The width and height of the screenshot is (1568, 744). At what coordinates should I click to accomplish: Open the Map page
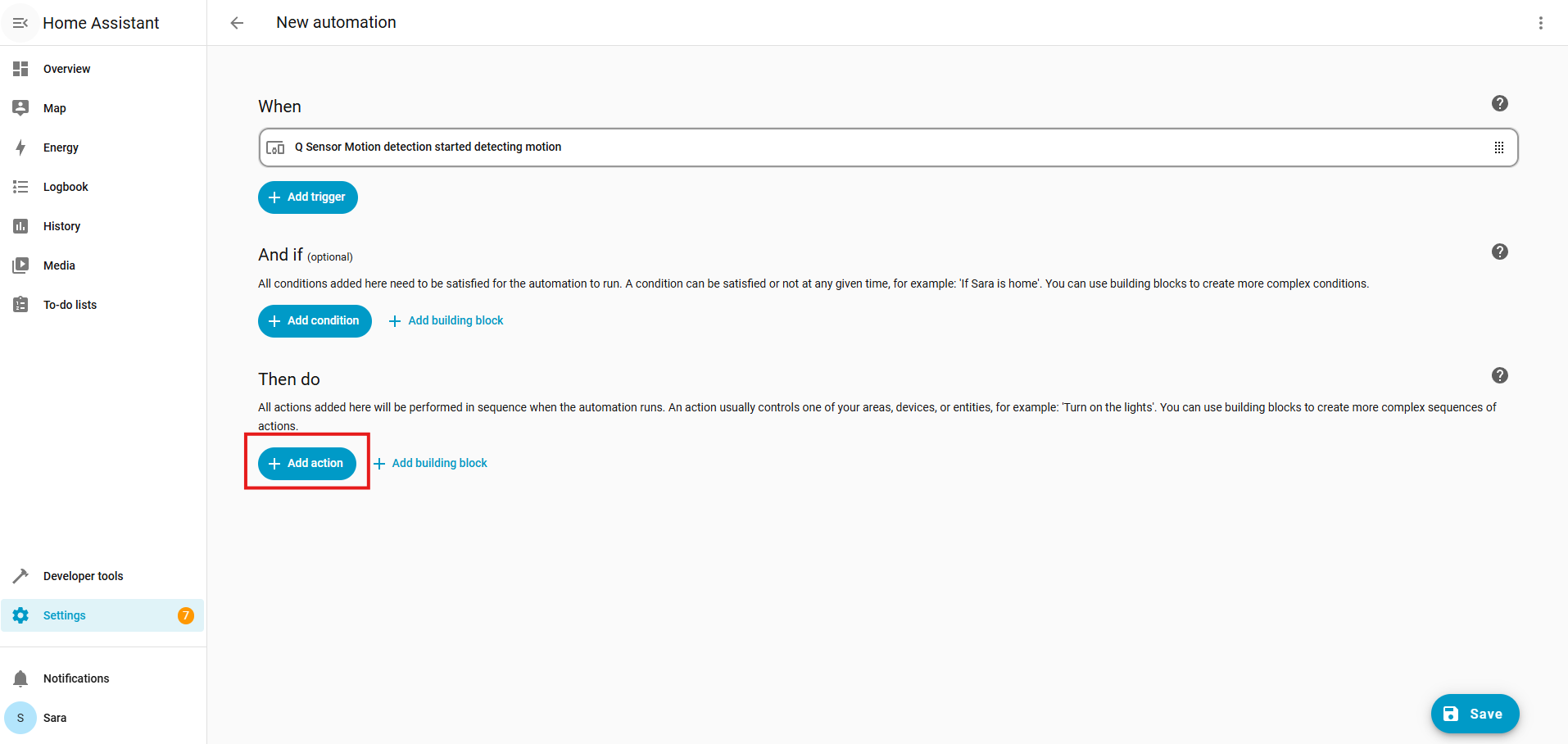[102, 108]
